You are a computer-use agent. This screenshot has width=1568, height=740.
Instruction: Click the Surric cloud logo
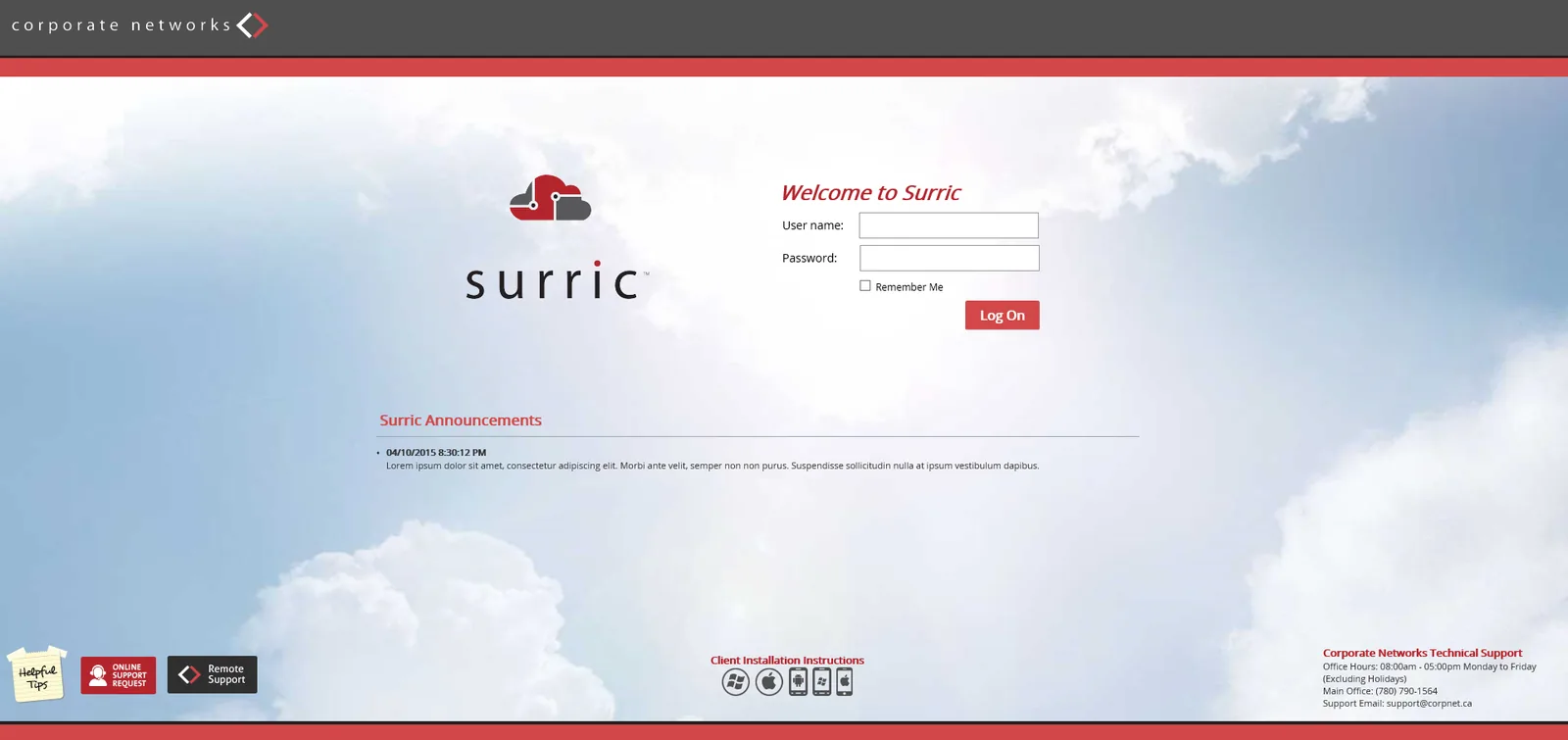(551, 198)
